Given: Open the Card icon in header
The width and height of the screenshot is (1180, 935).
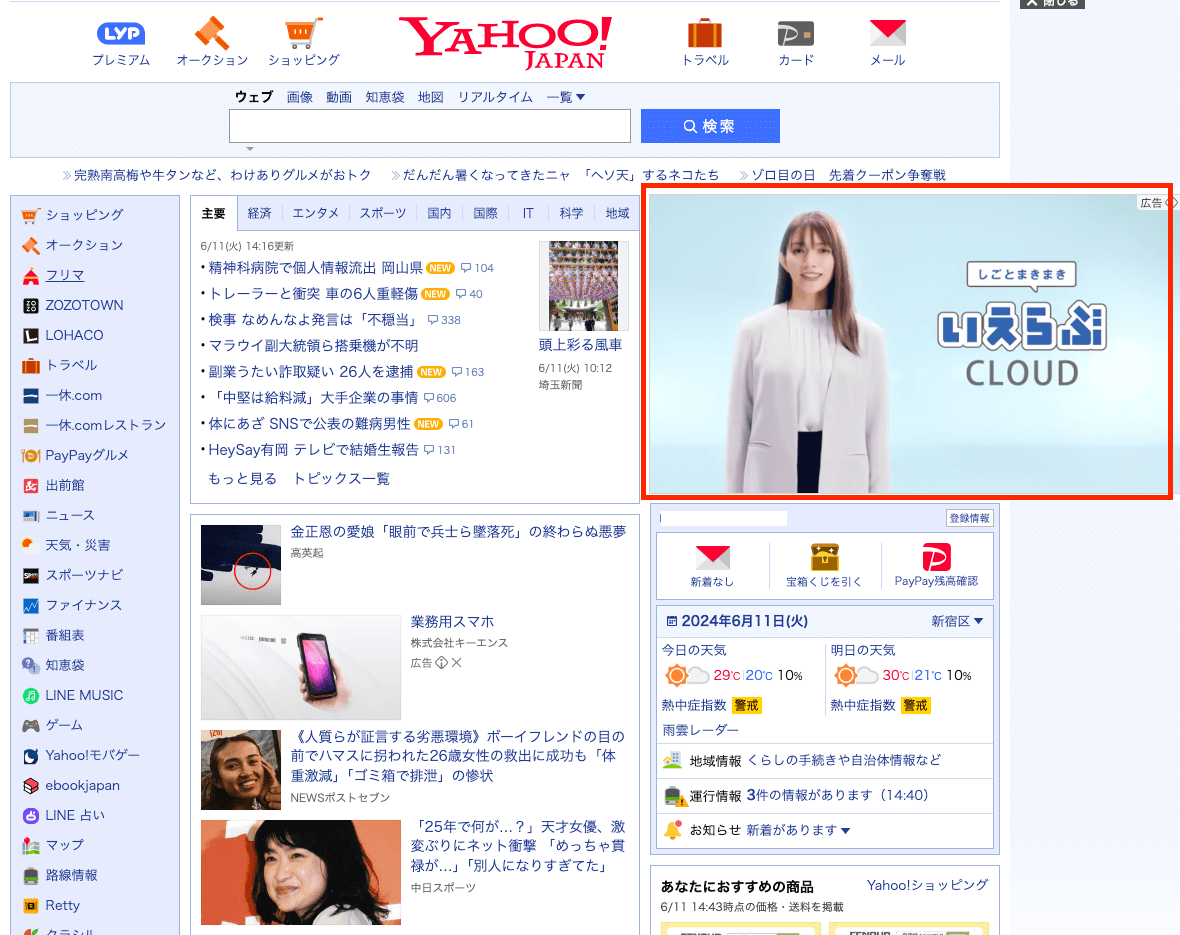Looking at the screenshot, I should coord(796,34).
